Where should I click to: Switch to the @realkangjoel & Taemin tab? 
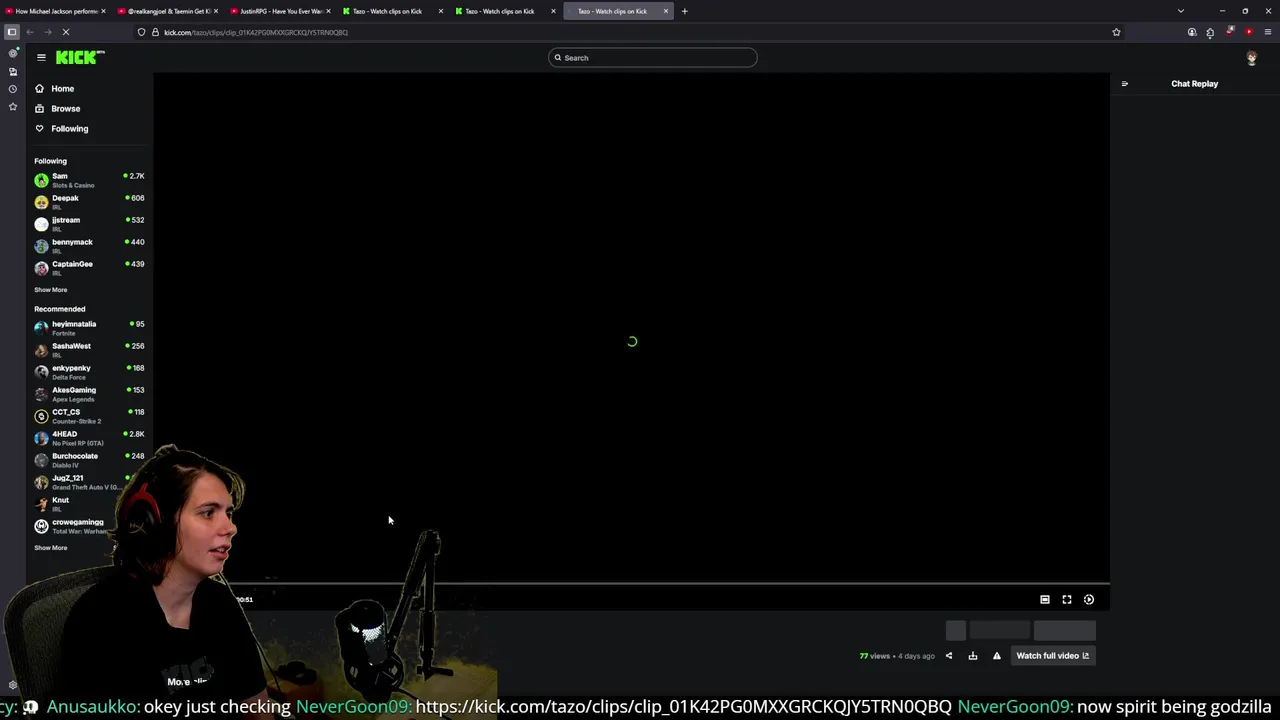pyautogui.click(x=168, y=11)
